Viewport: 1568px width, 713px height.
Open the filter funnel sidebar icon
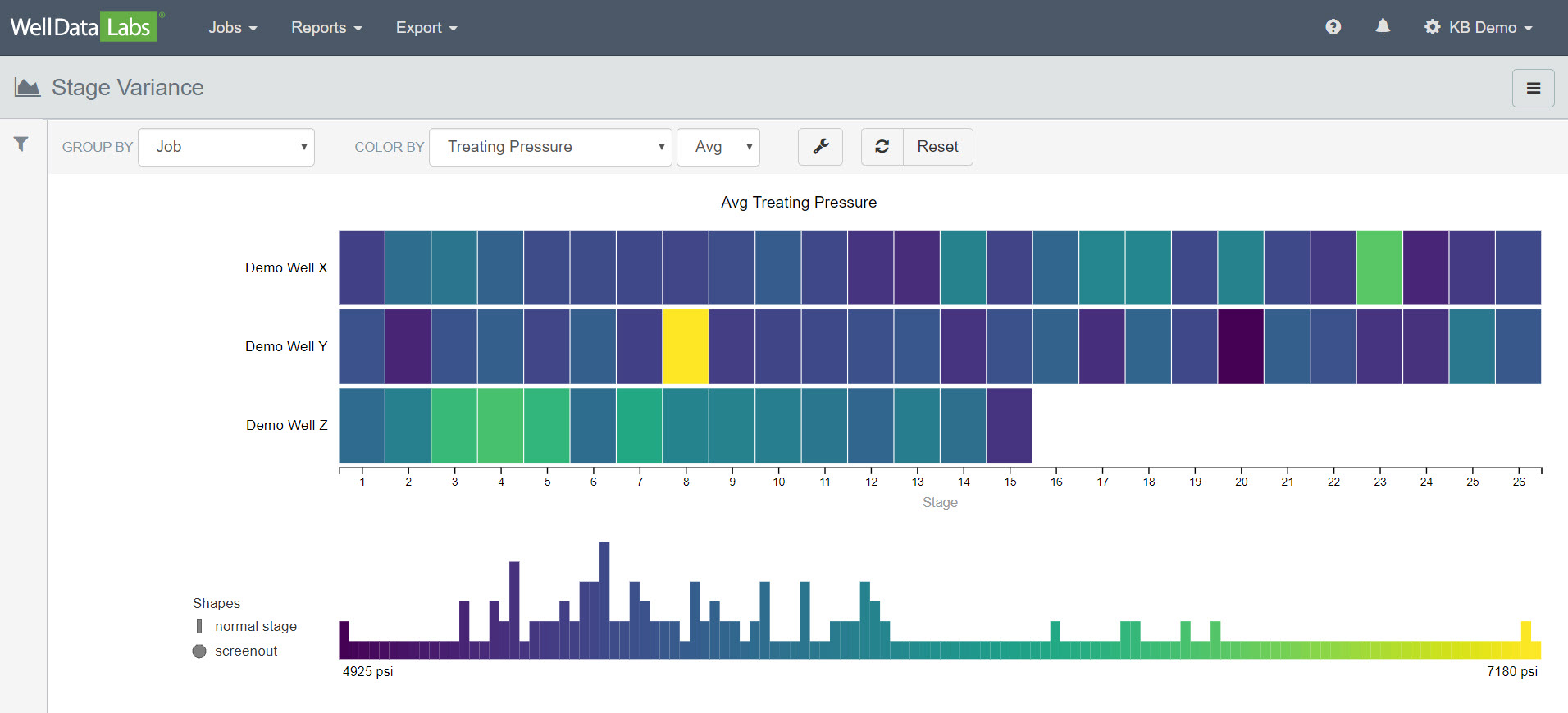(x=21, y=144)
